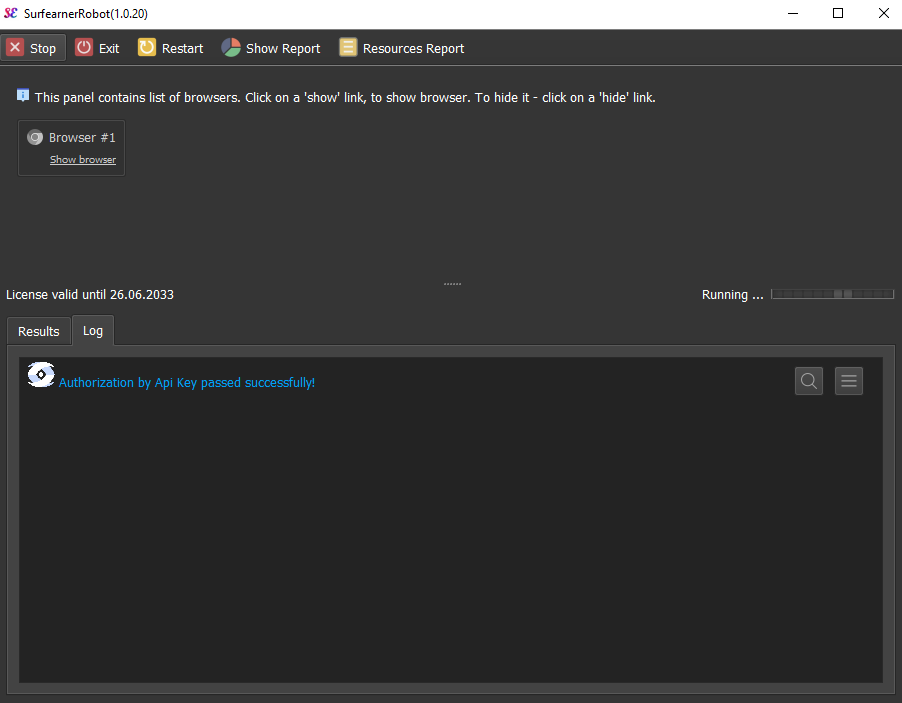Click the eye icon beside authorization message
This screenshot has width=902, height=703.
(x=41, y=375)
